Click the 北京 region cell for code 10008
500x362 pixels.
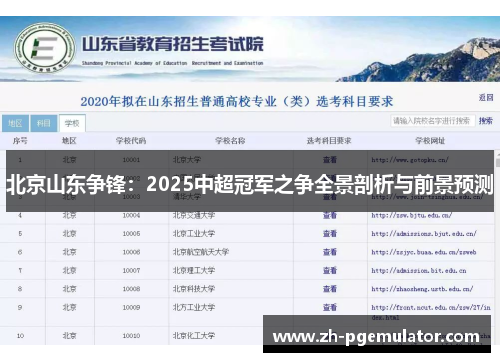point(70,289)
